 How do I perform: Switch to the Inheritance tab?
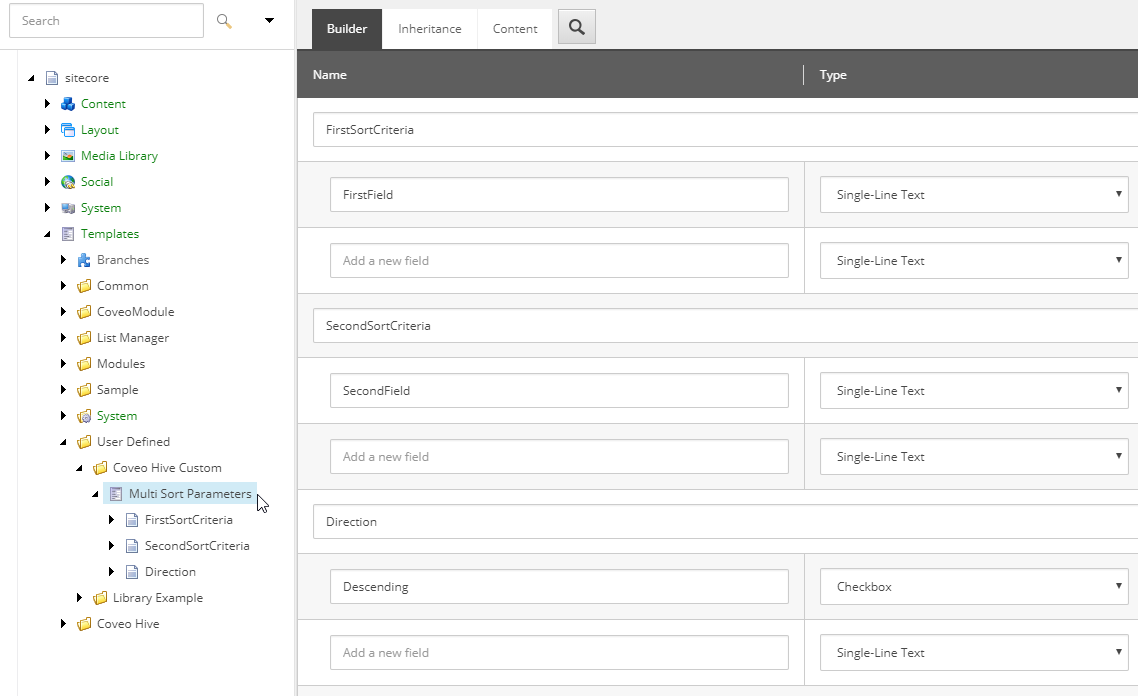(x=429, y=28)
